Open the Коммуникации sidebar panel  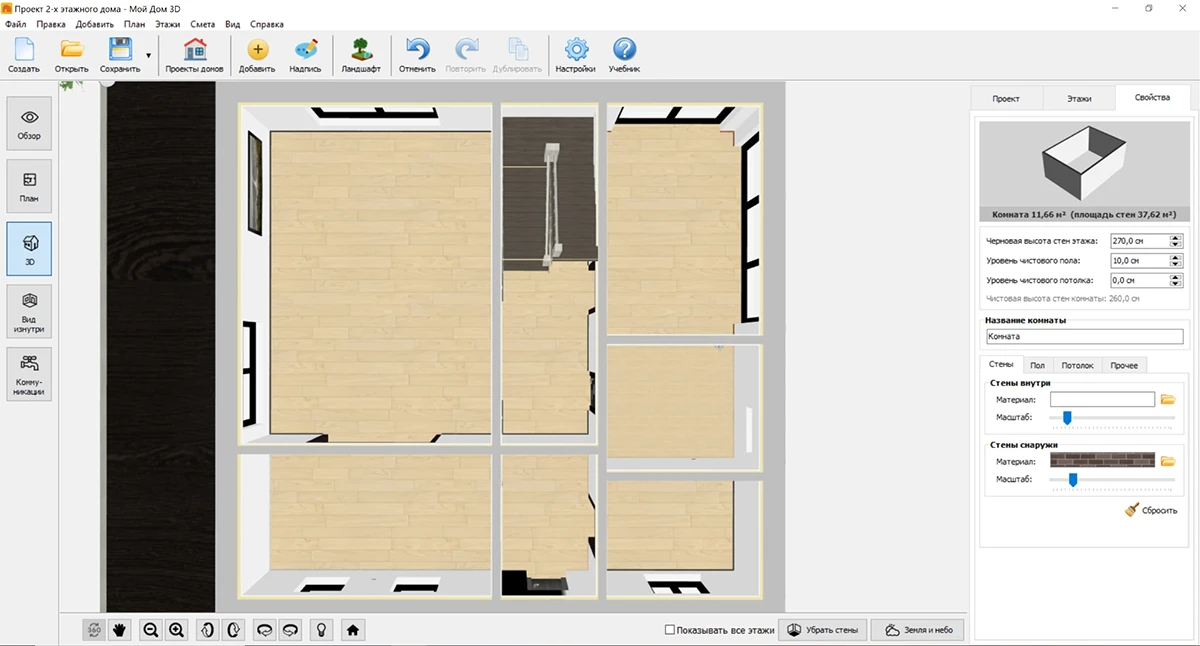click(29, 374)
